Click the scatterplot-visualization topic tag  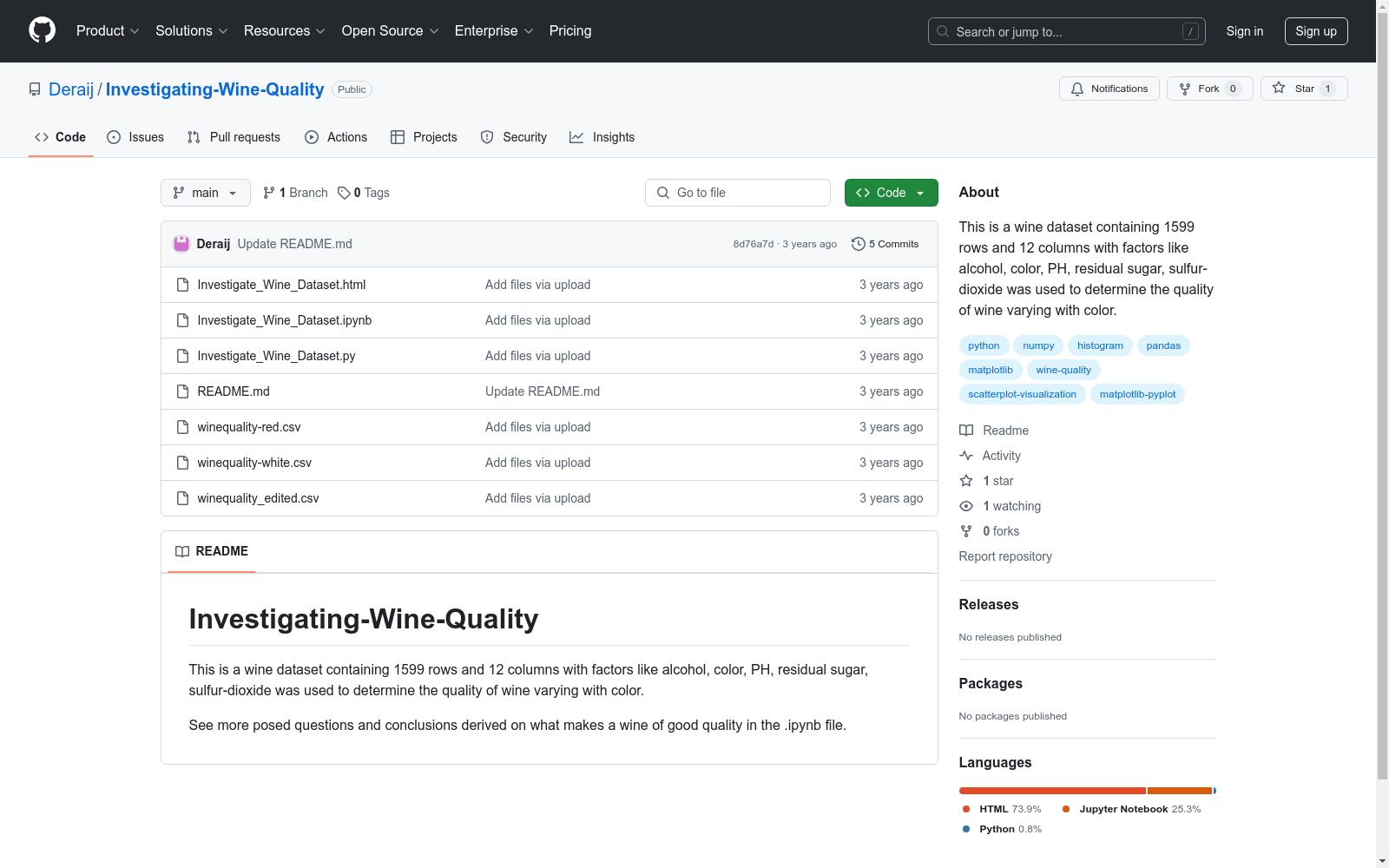pos(1023,394)
